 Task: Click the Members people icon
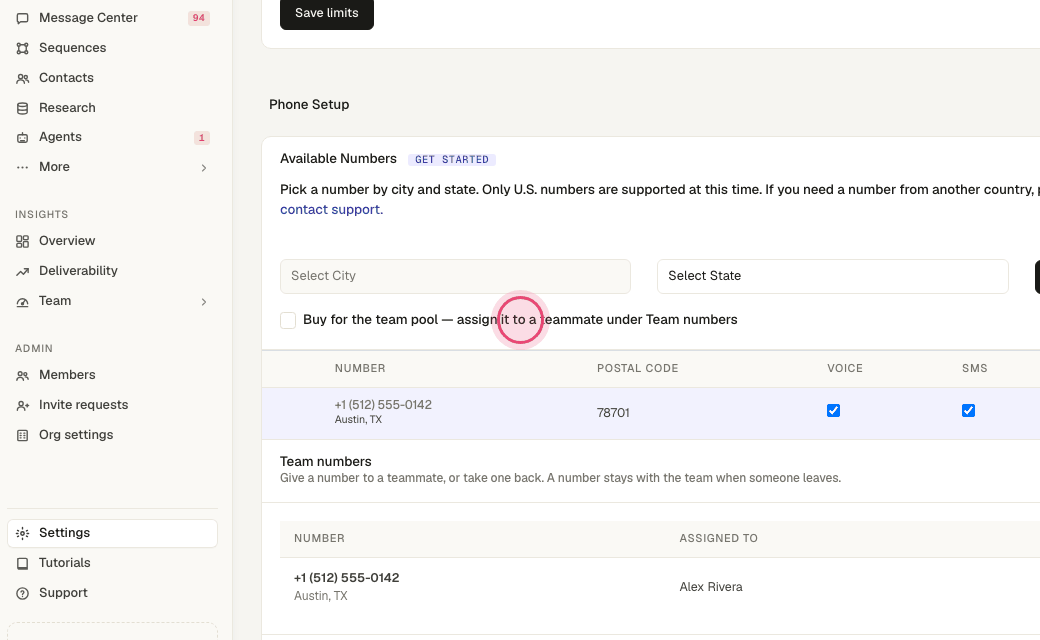click(23, 375)
